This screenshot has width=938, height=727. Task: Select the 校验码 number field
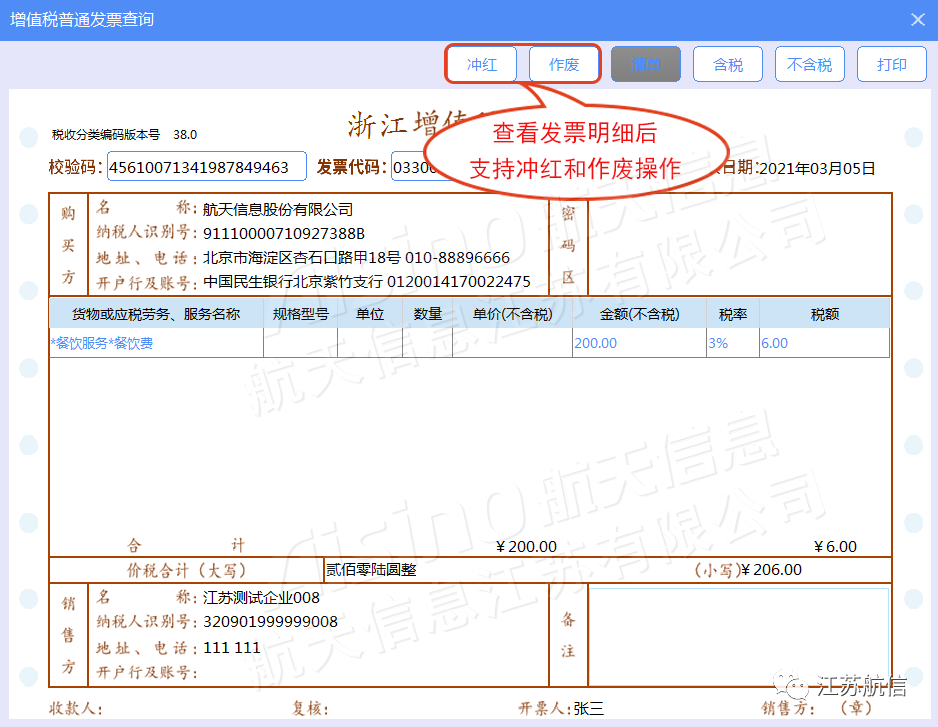click(206, 166)
